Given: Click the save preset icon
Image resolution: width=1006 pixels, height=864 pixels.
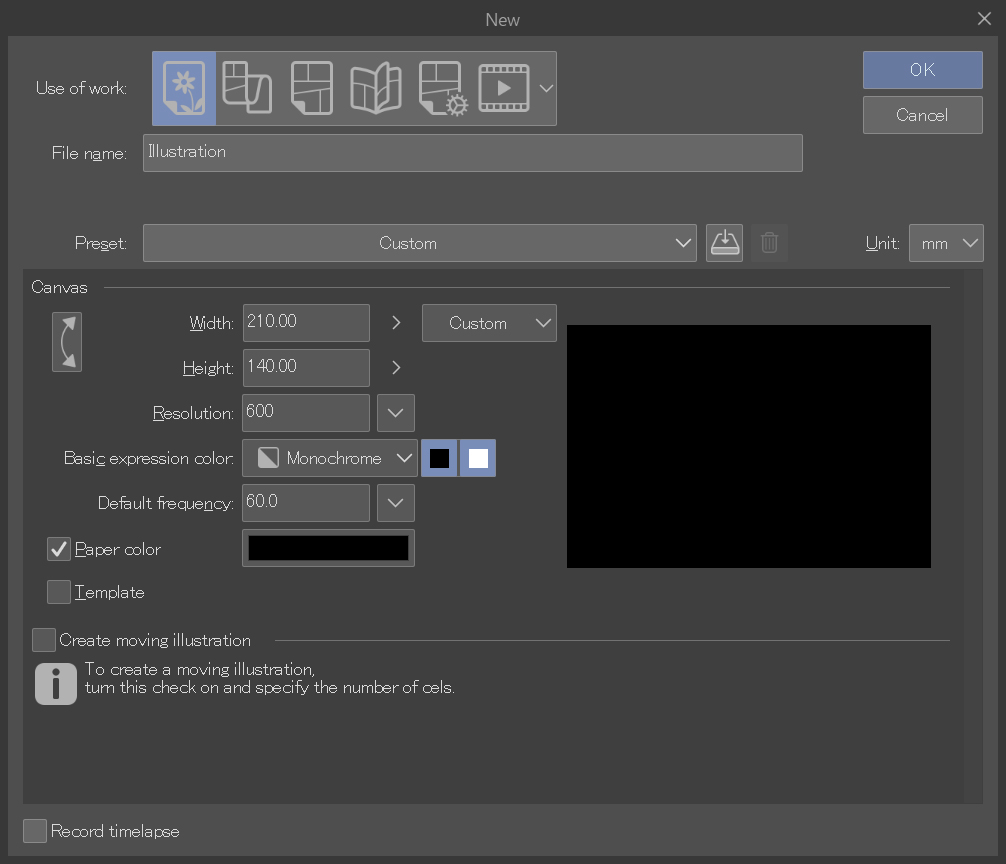Looking at the screenshot, I should (x=724, y=243).
